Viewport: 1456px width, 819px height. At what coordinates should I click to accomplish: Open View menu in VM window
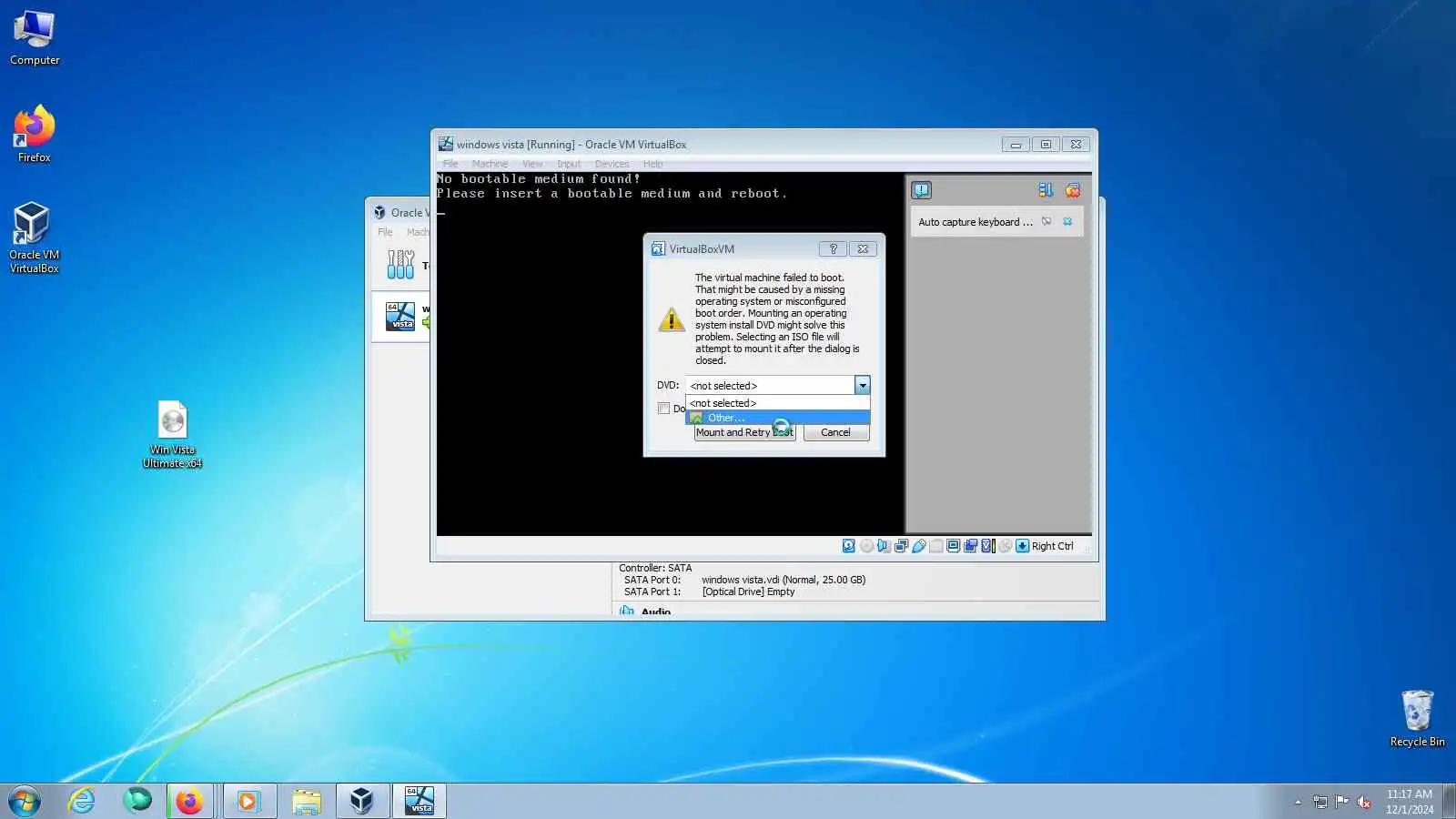532,164
